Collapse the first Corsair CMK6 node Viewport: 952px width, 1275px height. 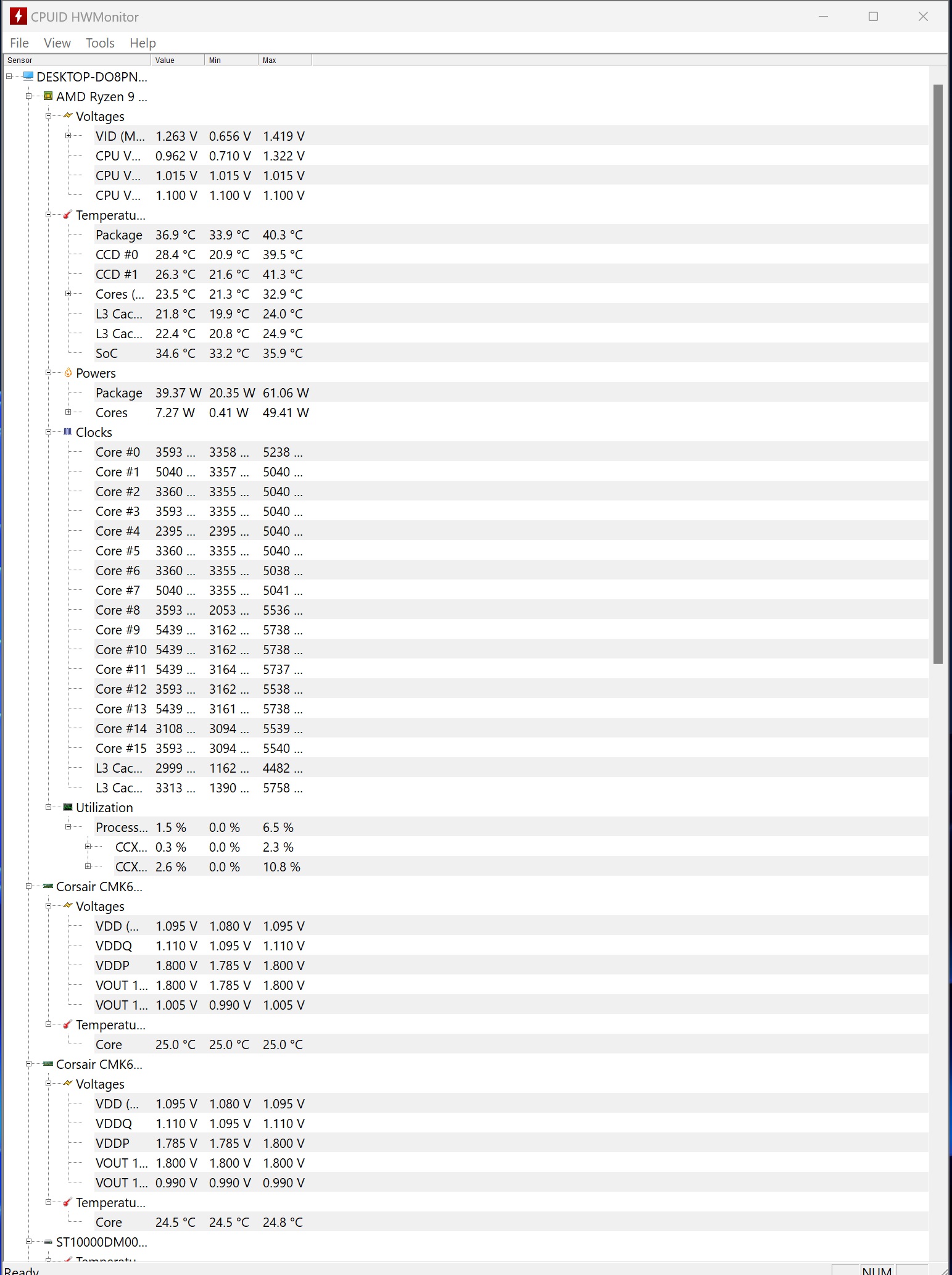point(29,886)
